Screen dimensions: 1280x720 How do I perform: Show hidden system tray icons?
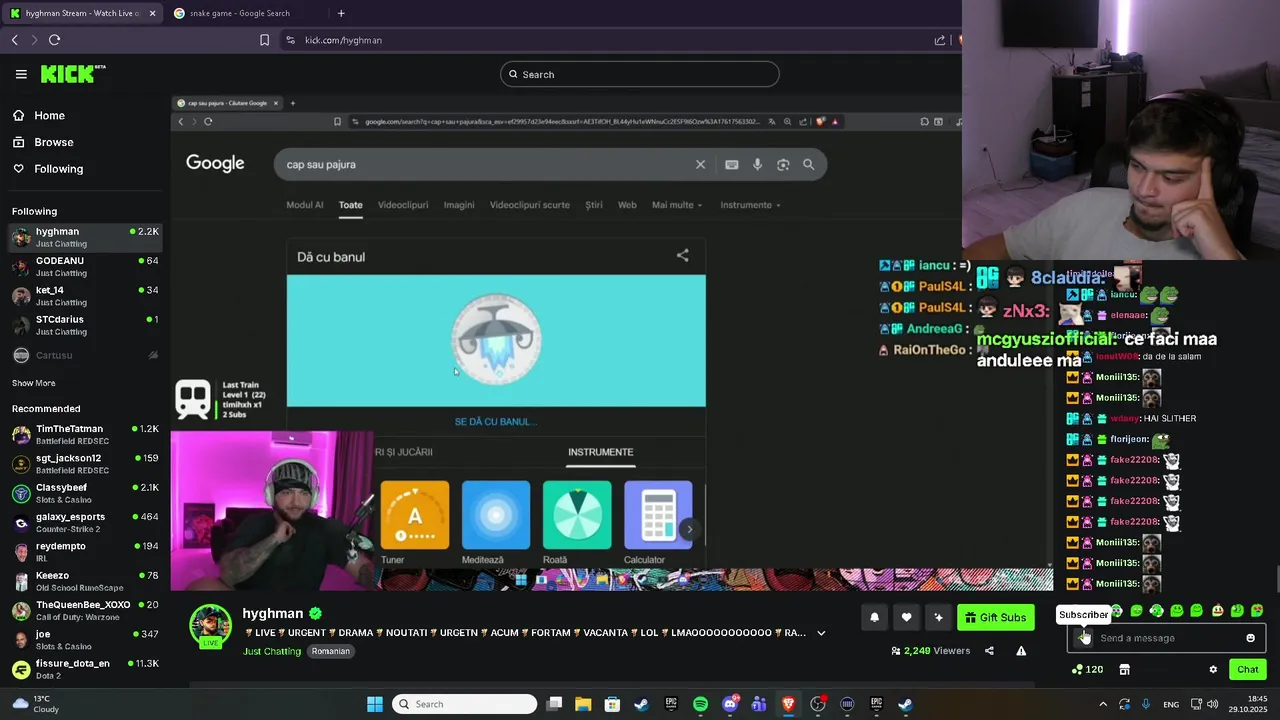[1103, 704]
